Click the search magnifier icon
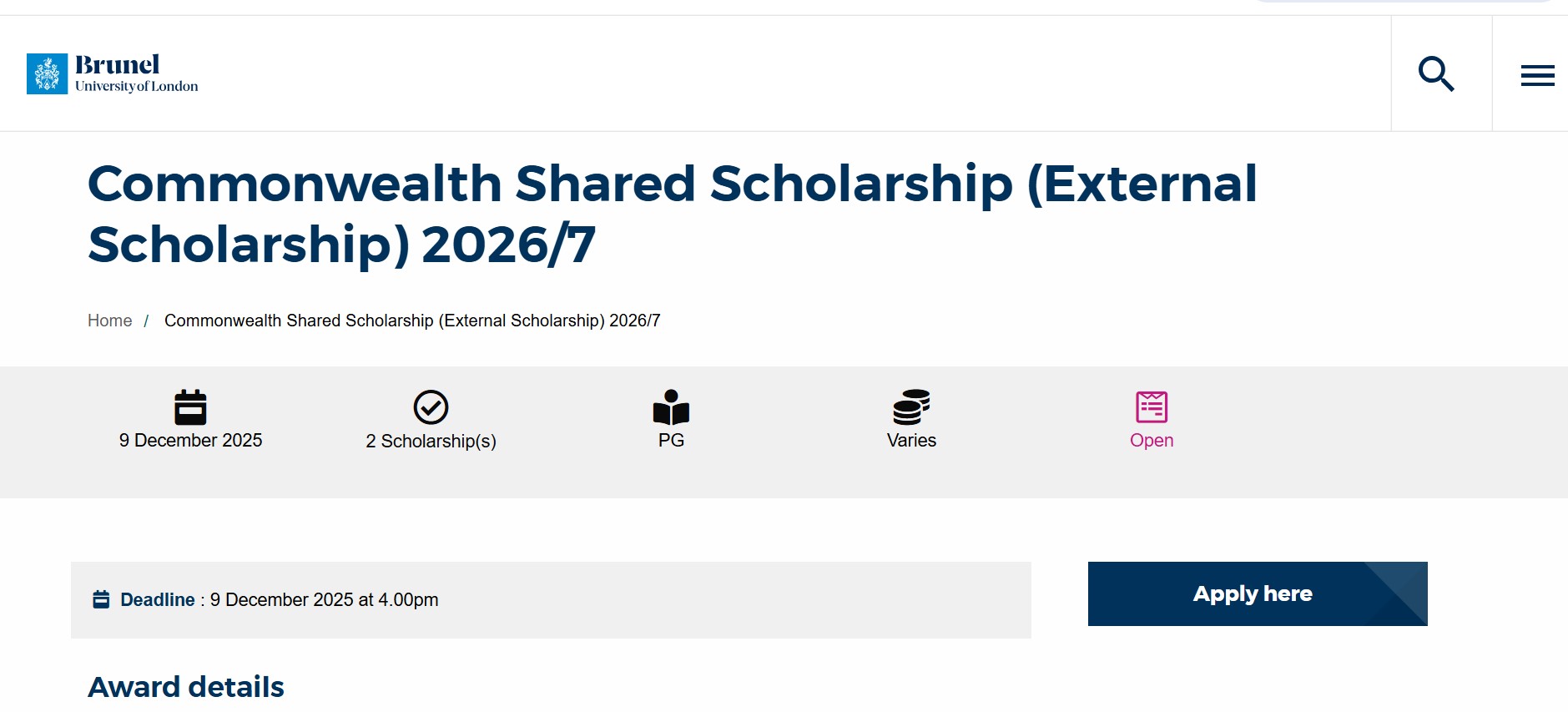 point(1437,73)
